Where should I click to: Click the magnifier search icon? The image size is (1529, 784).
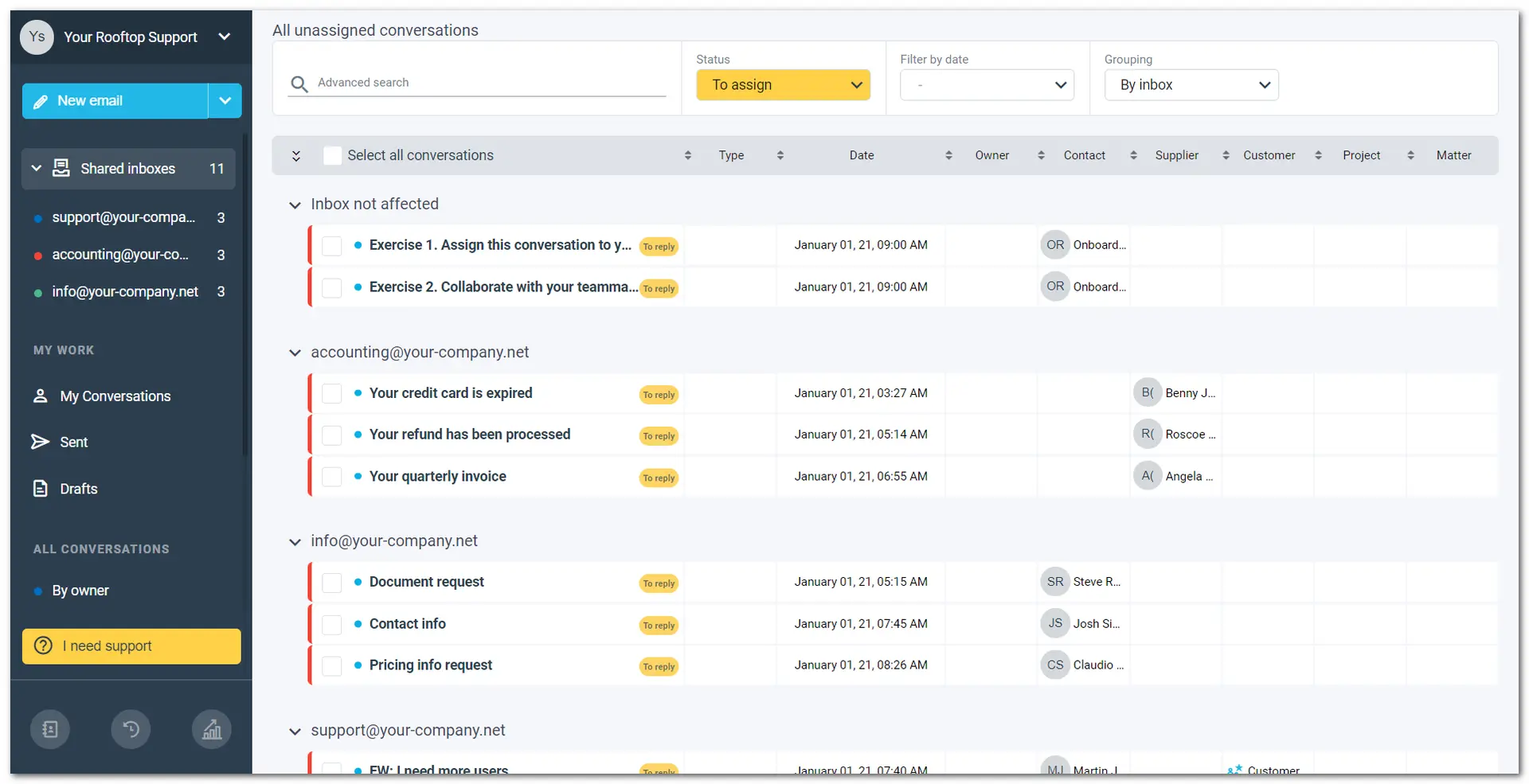tap(299, 84)
